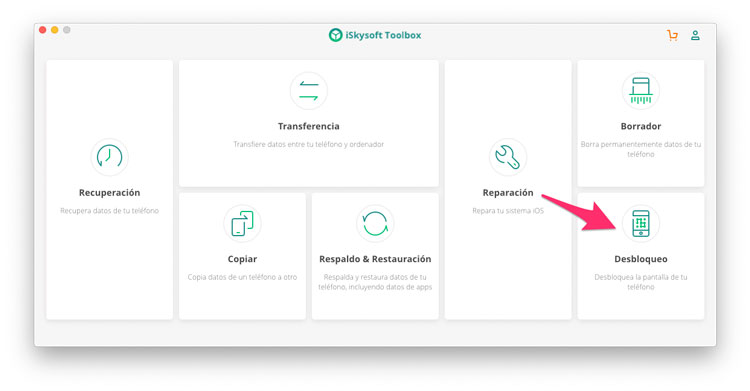Click 'Transfiere datos entre tu teléfono y ordenador'
This screenshot has height=391, width=750.
[x=309, y=144]
